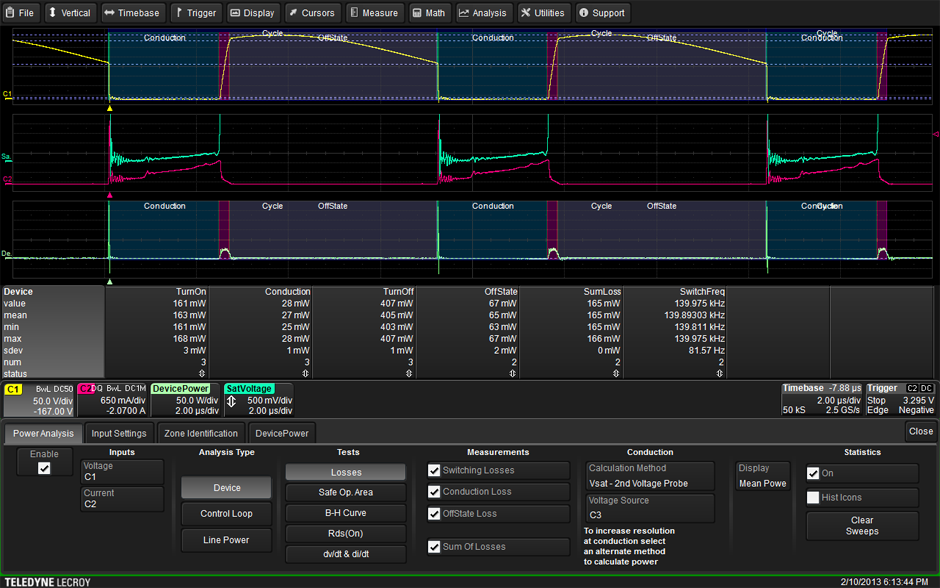The height and width of the screenshot is (588, 940).
Task: Click the yellow C1 channel descriptor box
Action: (x=39, y=399)
